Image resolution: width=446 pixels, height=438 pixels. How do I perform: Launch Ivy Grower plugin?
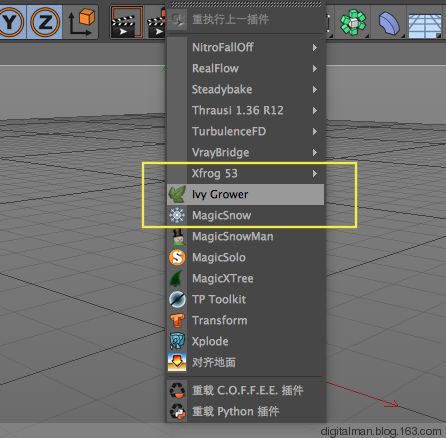pos(245,194)
